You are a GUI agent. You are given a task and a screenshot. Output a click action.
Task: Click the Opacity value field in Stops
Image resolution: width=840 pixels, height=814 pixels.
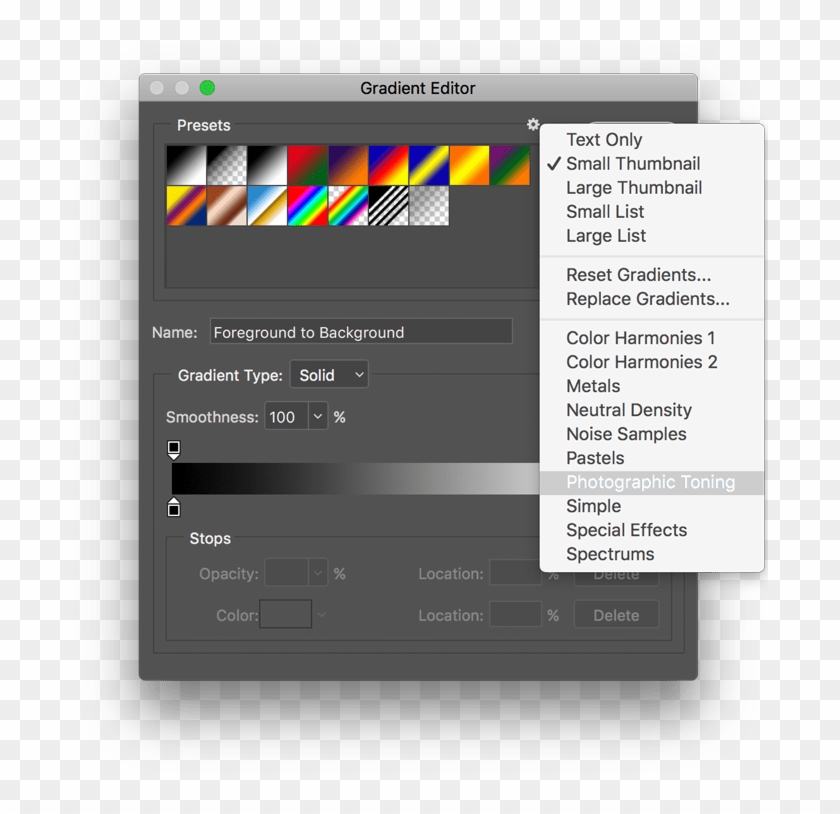coord(287,573)
